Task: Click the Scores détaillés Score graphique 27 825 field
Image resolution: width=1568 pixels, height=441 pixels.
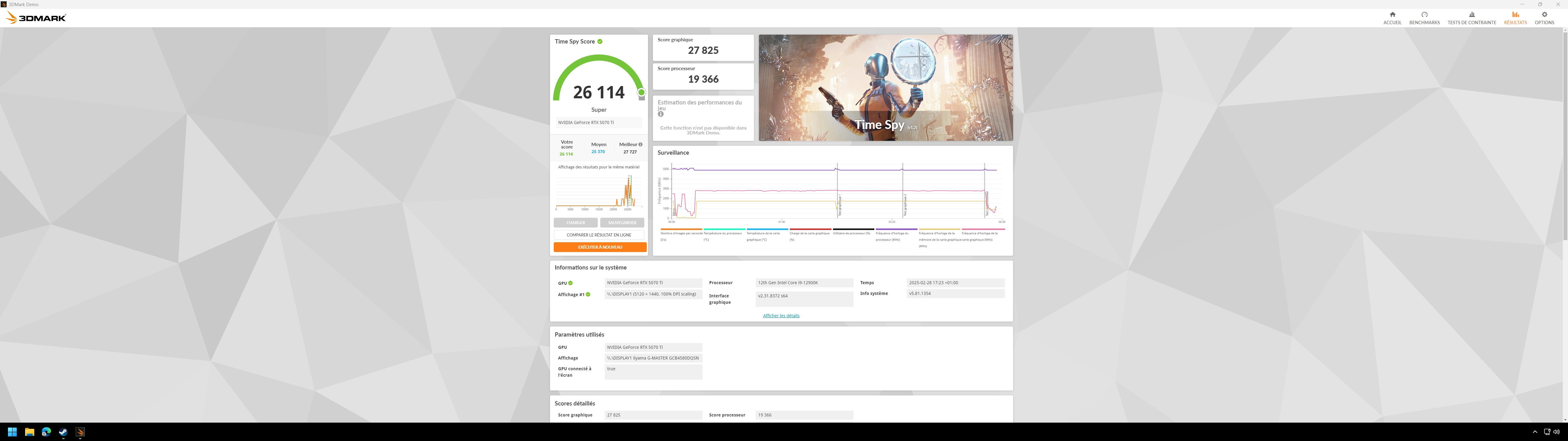Action: (653, 415)
